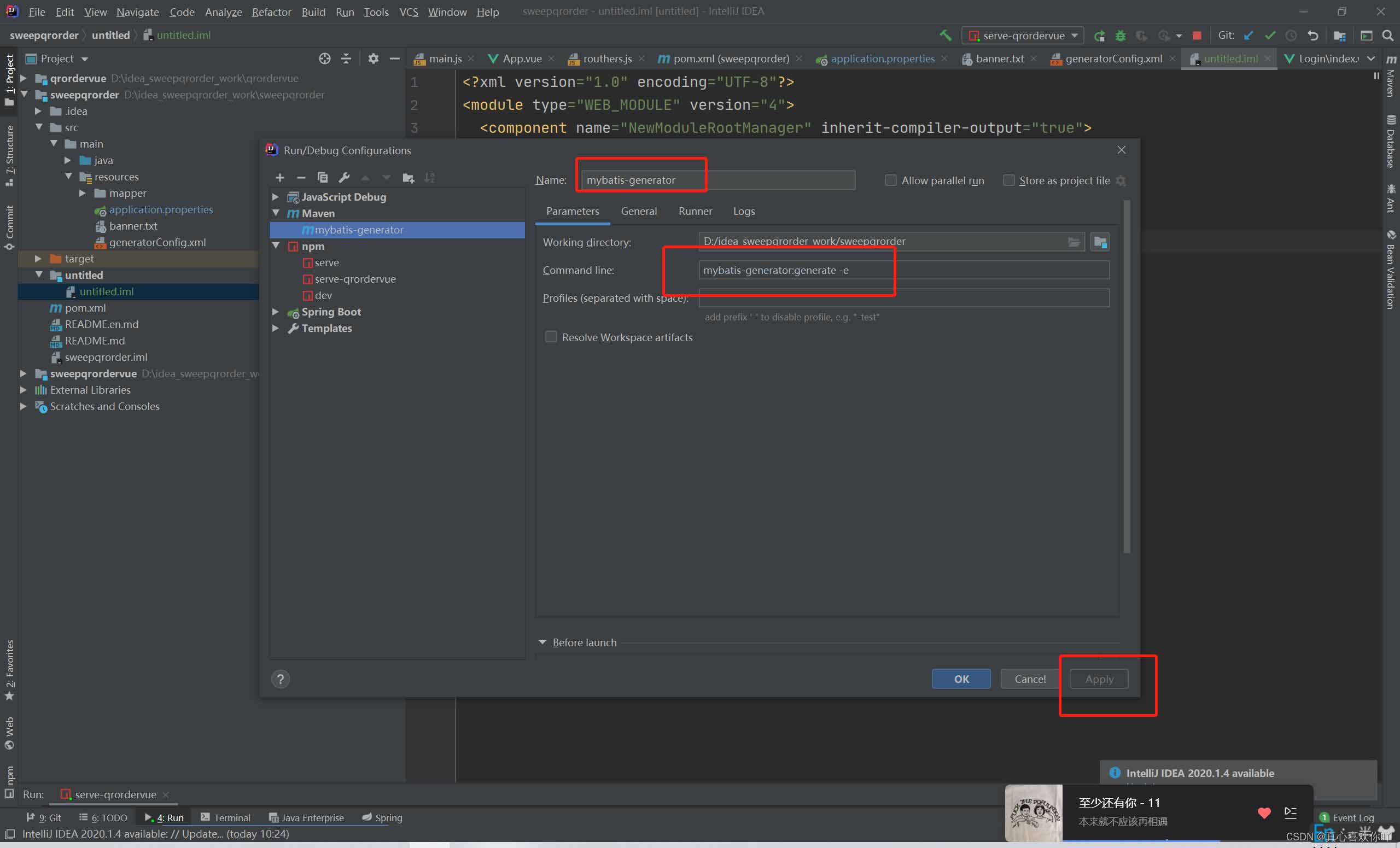The image size is (1400, 848).
Task: Switch to the General tab
Action: [x=639, y=210]
